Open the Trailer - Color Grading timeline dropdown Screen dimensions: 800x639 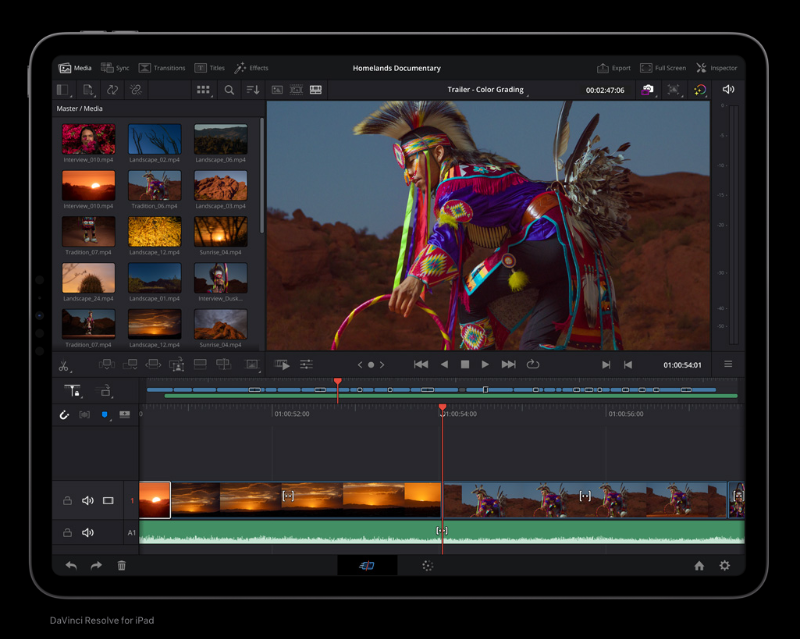pos(486,90)
